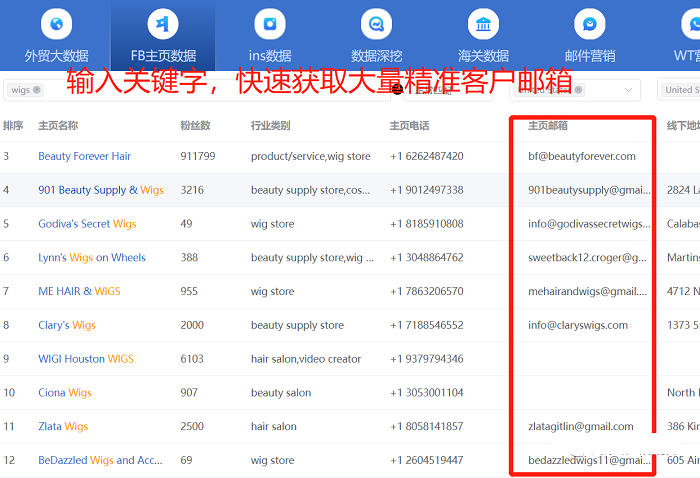Select the FB主页数据 flag icon
The image size is (700, 478).
(163, 24)
